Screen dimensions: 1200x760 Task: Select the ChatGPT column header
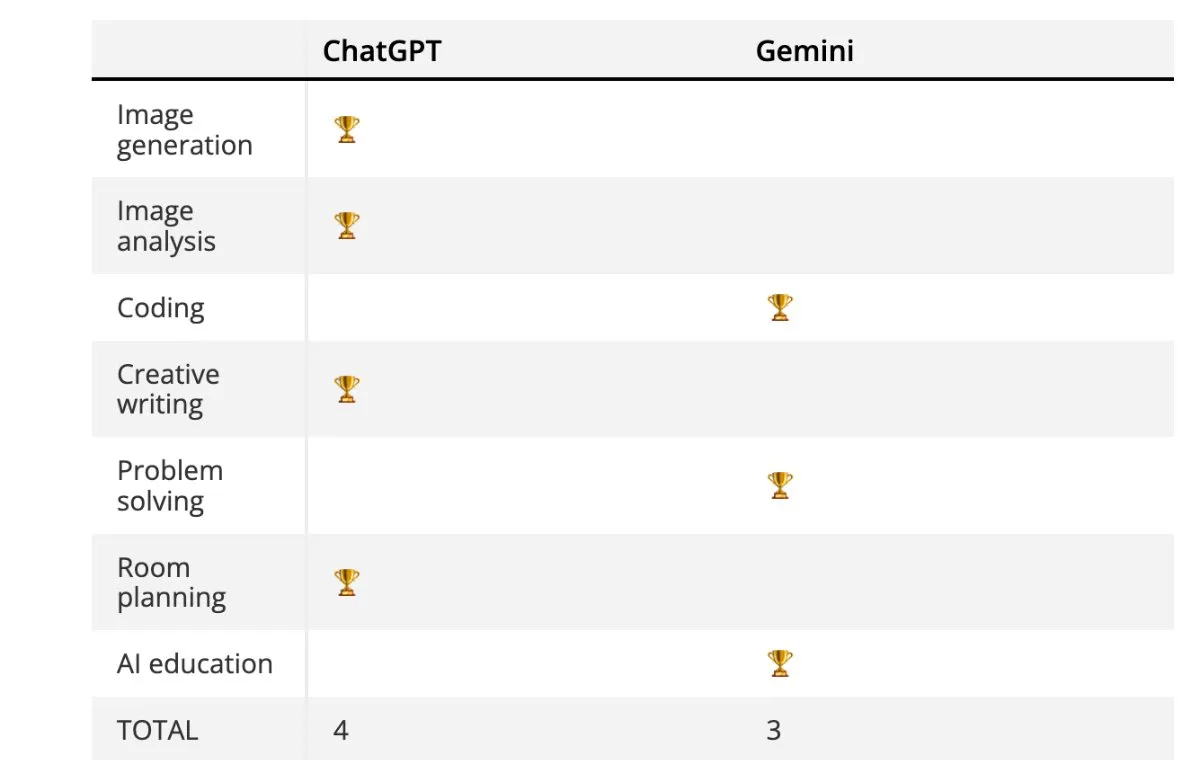[x=382, y=51]
